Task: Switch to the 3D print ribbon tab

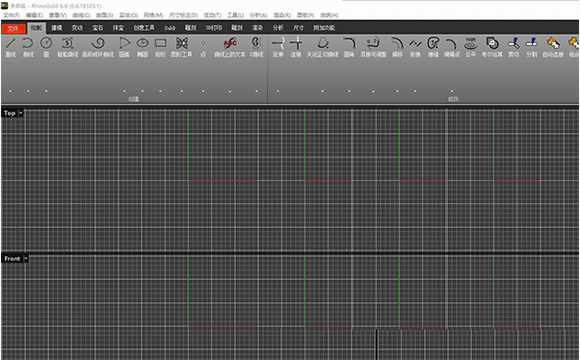Action: pos(214,28)
